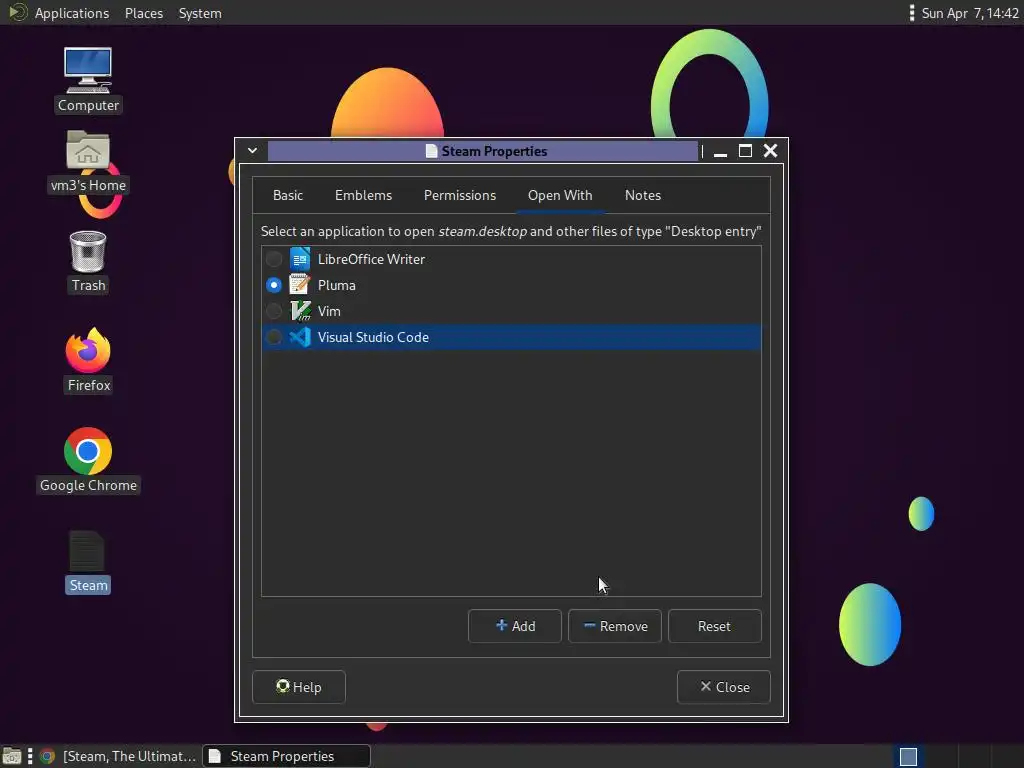Minimize the Steam Properties window
Screen dimensions: 1024x768
(720, 152)
